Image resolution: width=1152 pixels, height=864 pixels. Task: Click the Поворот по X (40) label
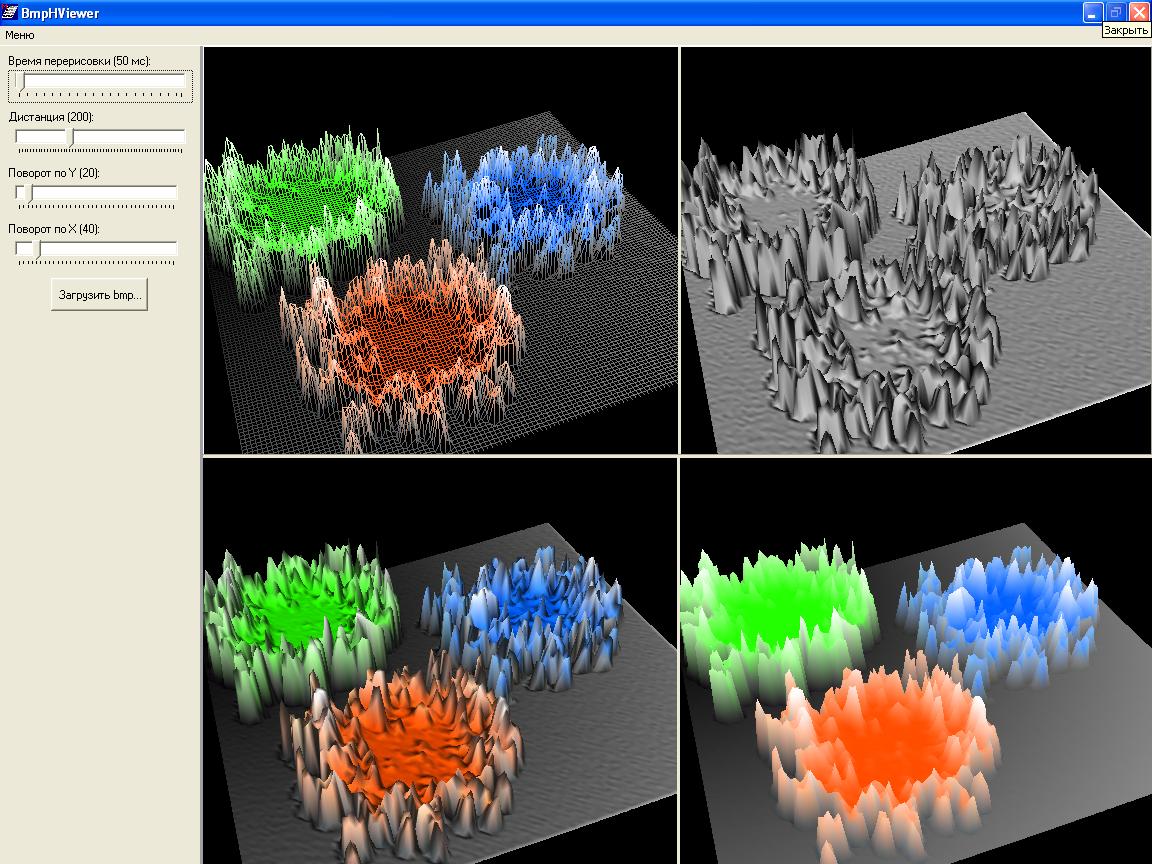click(54, 228)
